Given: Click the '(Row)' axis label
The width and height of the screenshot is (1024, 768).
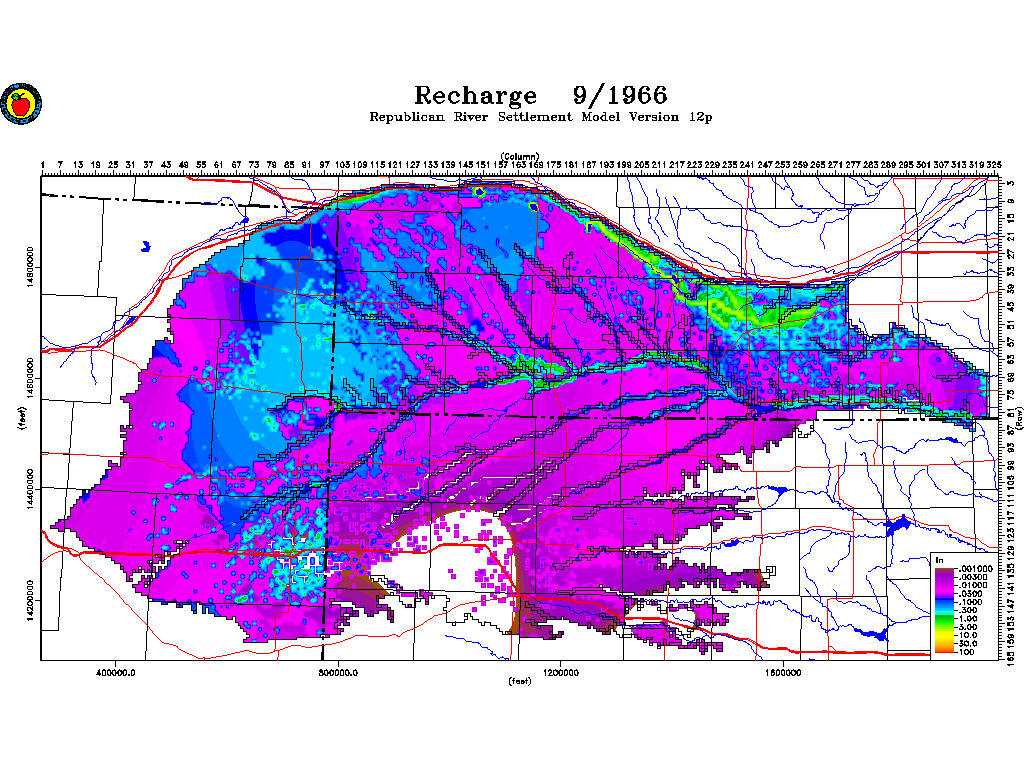Looking at the screenshot, I should [1017, 418].
